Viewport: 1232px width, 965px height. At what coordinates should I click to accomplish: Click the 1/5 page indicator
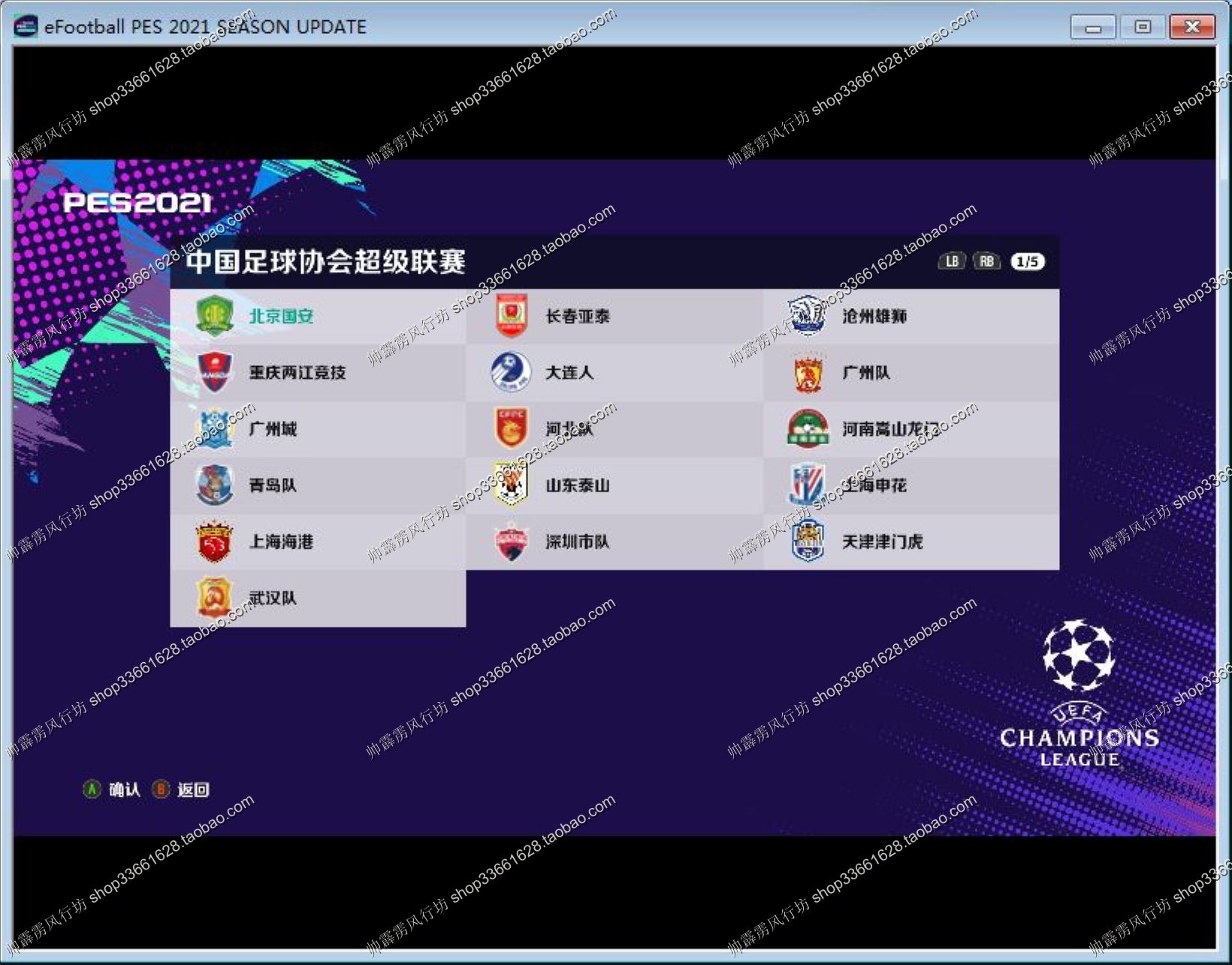(1028, 262)
